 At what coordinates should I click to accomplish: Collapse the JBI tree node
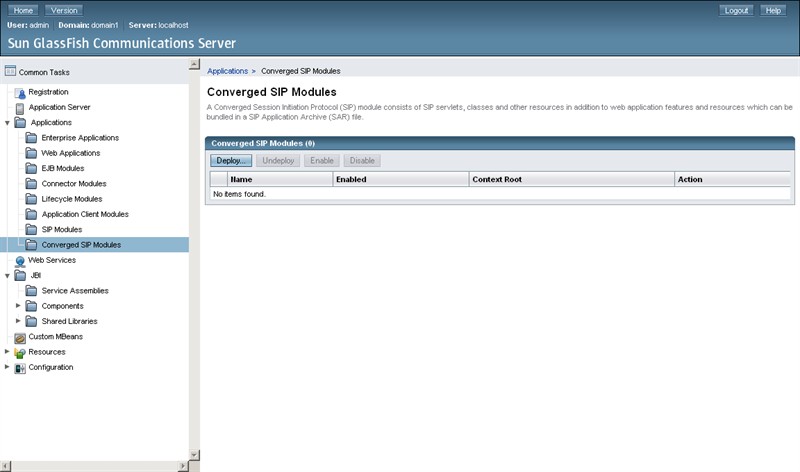pyautogui.click(x=7, y=276)
